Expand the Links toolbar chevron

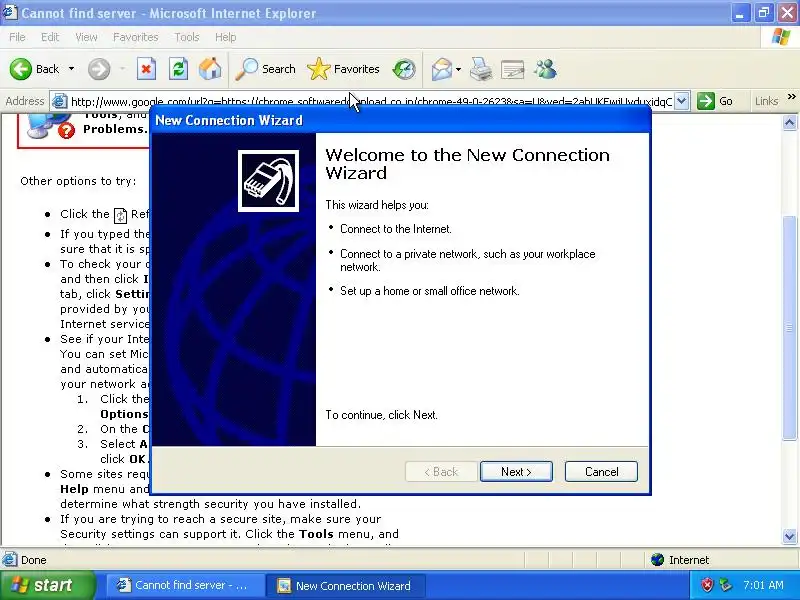[x=791, y=96]
